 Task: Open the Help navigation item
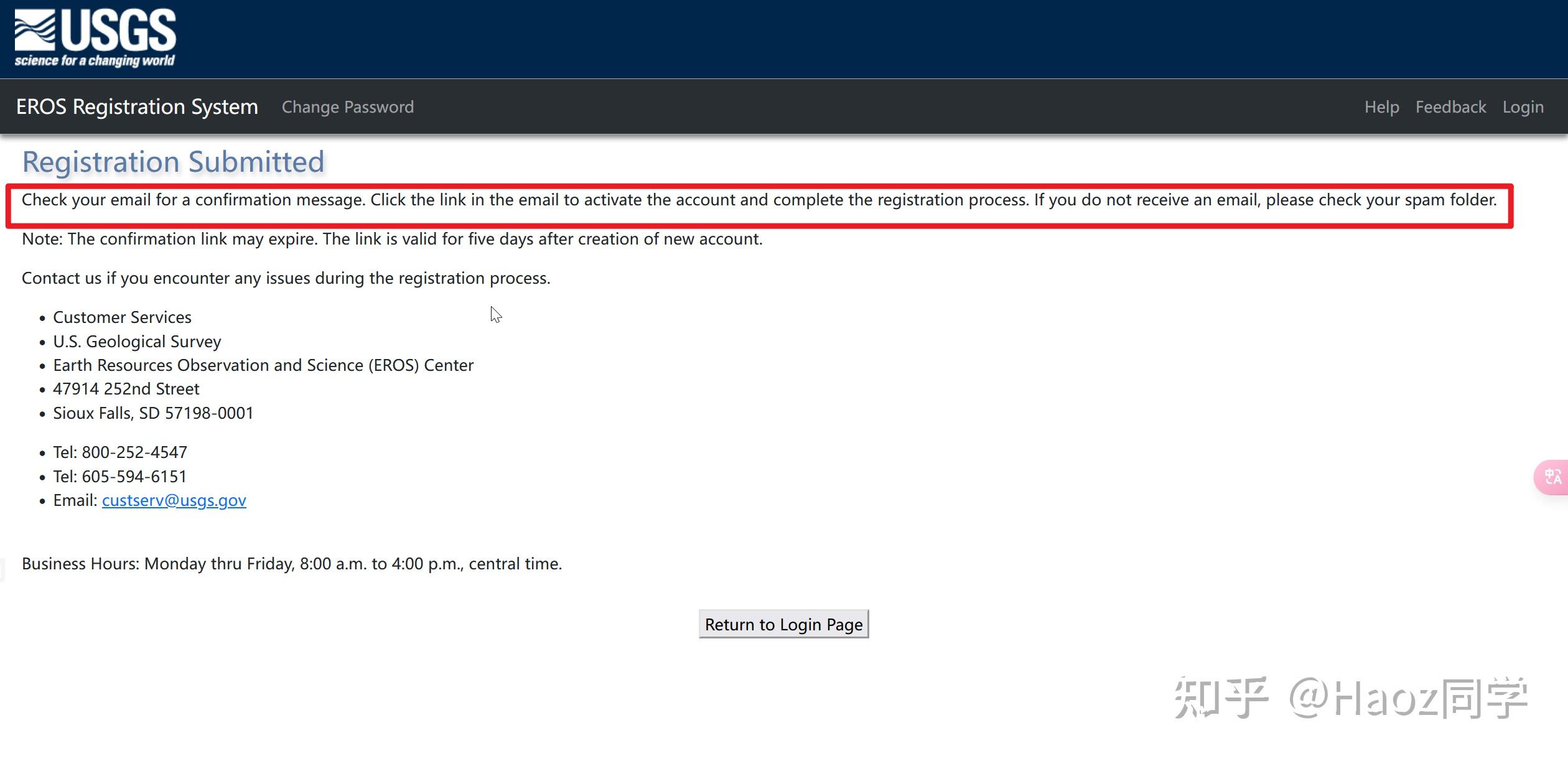1381,107
